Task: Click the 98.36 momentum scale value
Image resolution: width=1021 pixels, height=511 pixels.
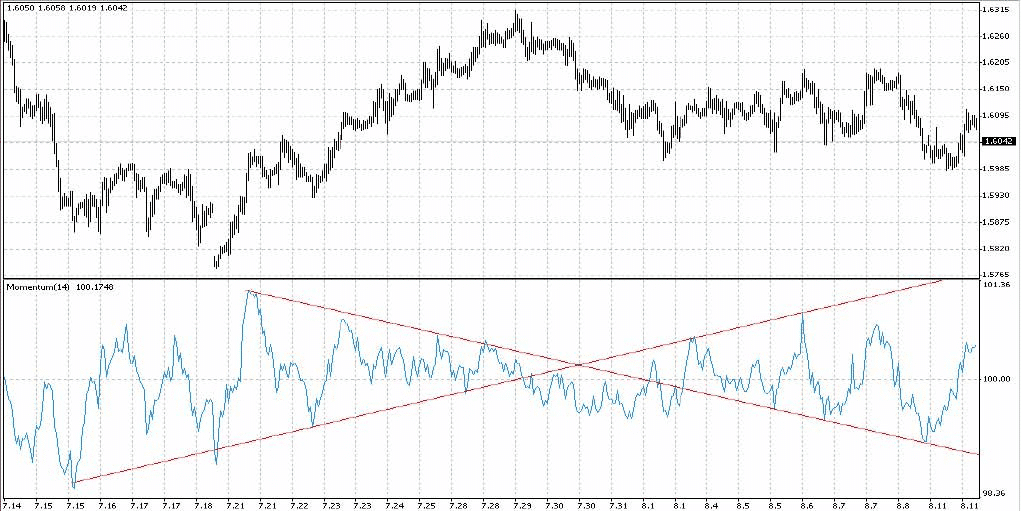Action: pos(996,492)
